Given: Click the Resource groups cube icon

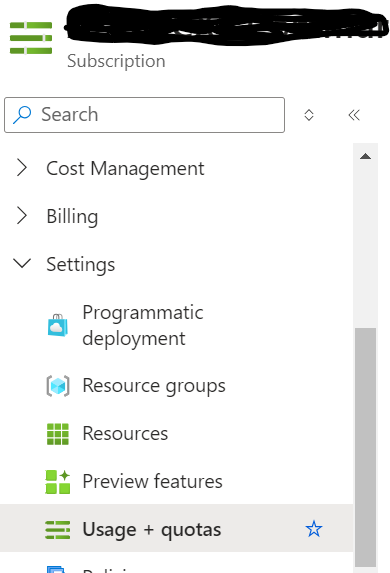Looking at the screenshot, I should click(x=58, y=386).
